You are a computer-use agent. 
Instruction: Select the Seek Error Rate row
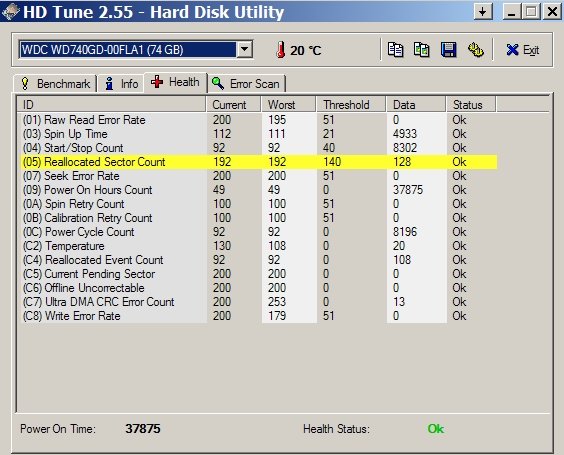(259, 176)
